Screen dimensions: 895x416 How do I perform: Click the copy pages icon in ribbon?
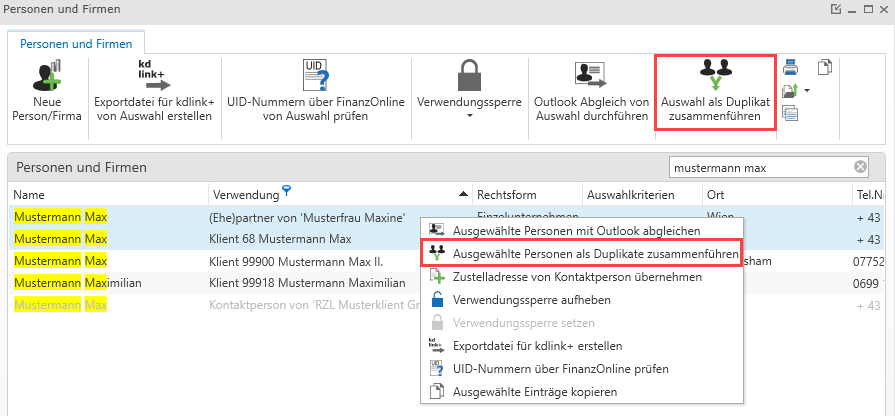point(825,68)
